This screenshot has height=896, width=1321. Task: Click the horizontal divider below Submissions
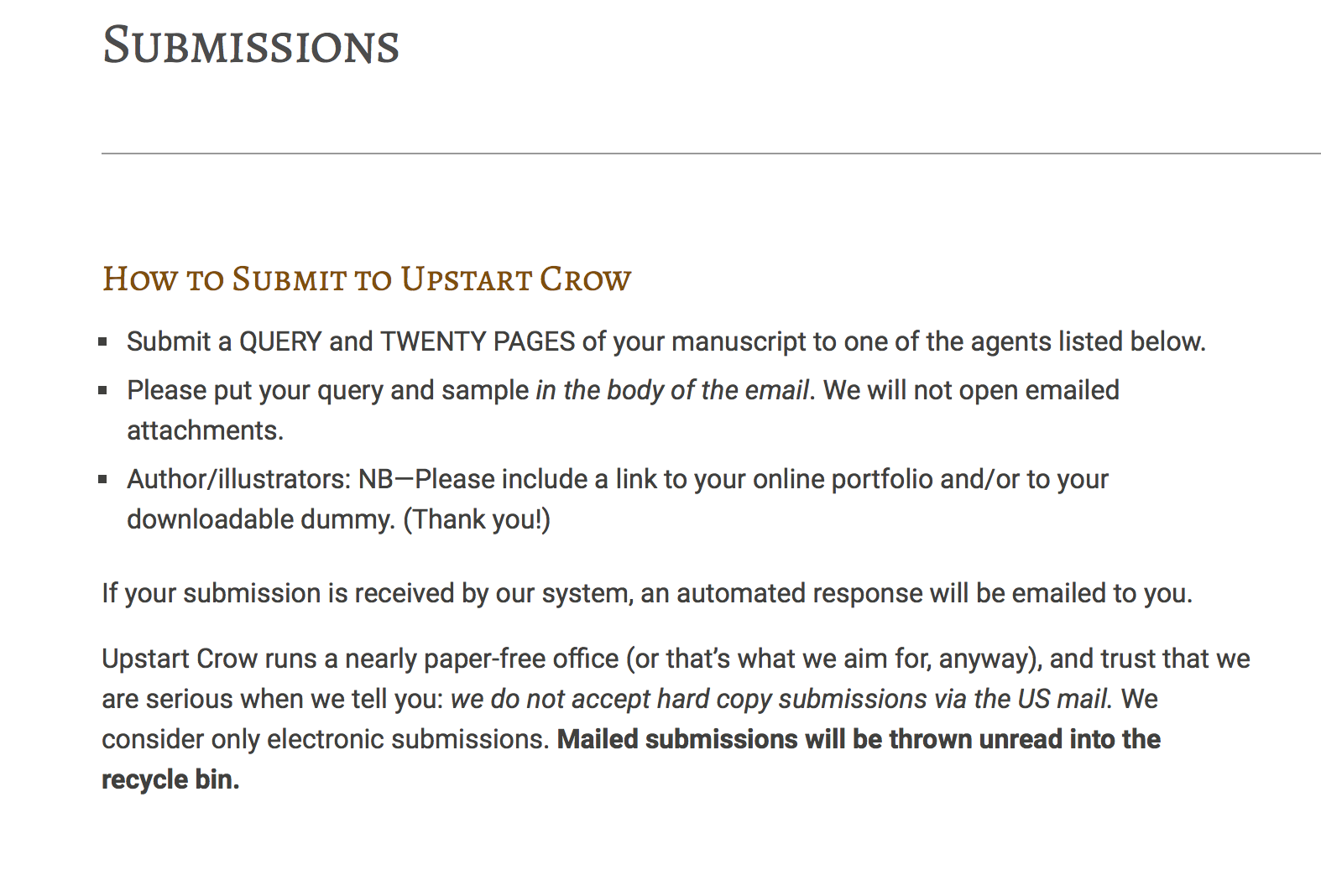710,154
